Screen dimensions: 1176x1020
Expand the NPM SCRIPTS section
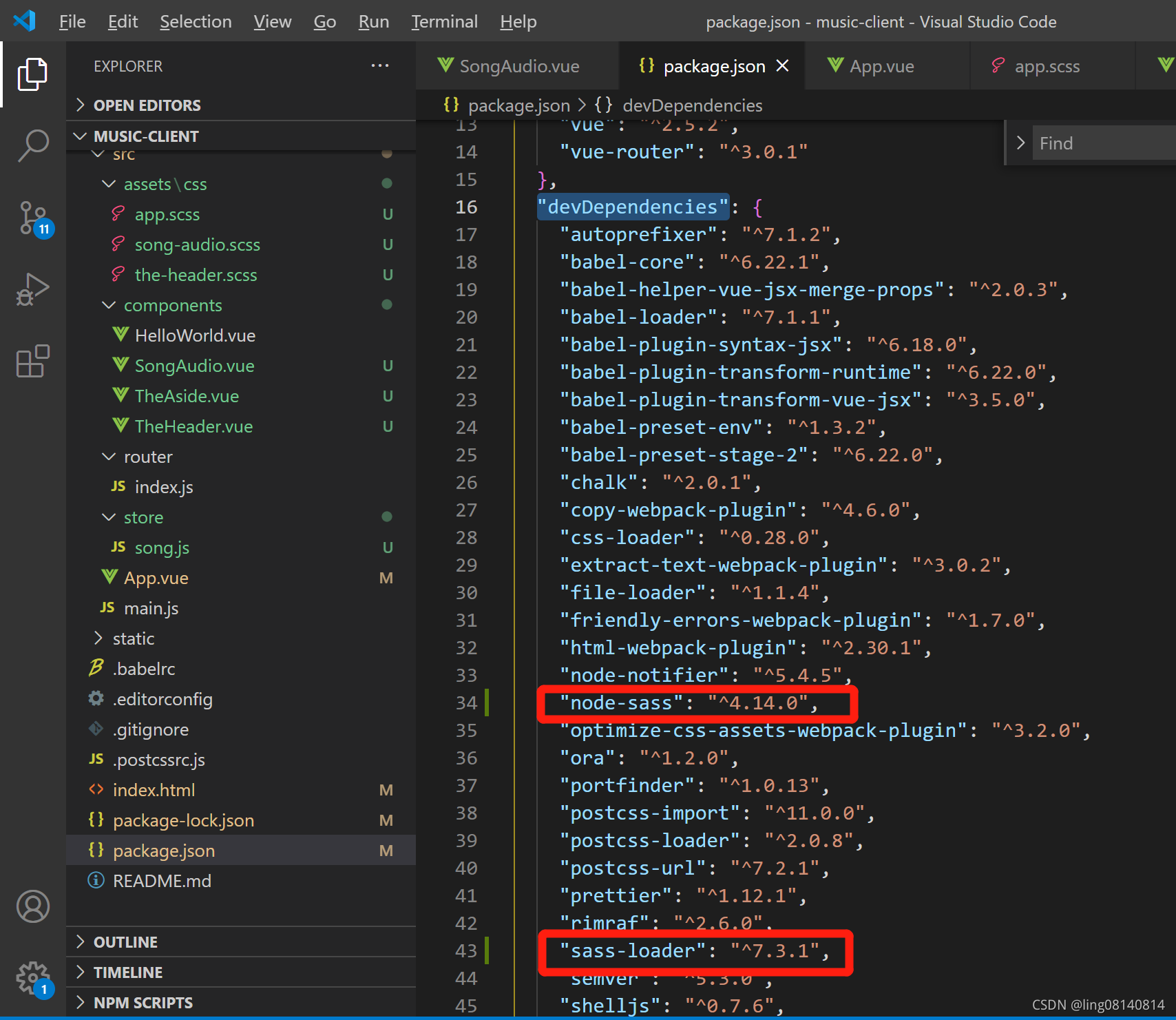coord(241,1002)
